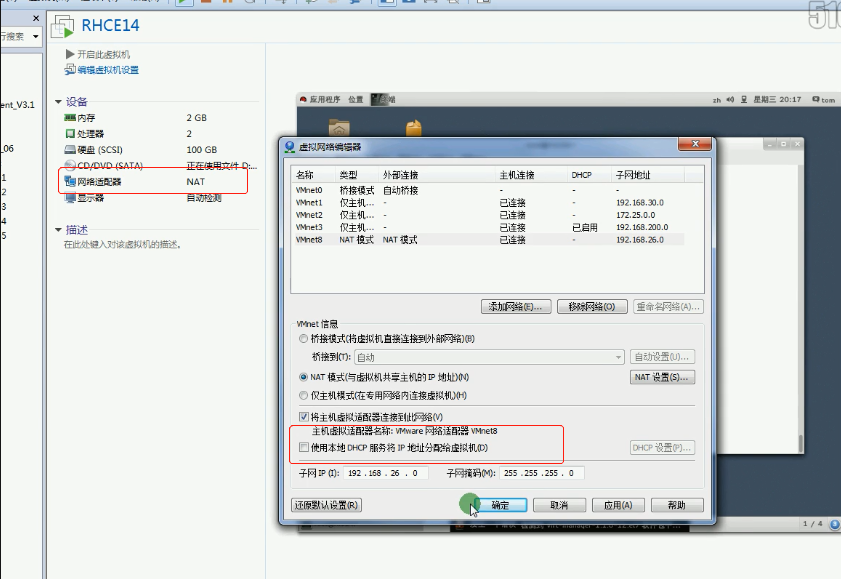Open the 应用程序 menu in guest panel
Image resolution: width=841 pixels, height=579 pixels.
coord(324,99)
